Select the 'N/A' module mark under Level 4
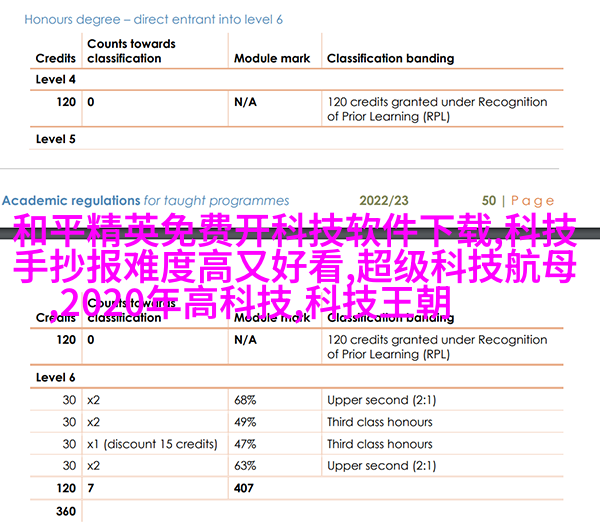Image resolution: width=600 pixels, height=524 pixels. (245, 102)
